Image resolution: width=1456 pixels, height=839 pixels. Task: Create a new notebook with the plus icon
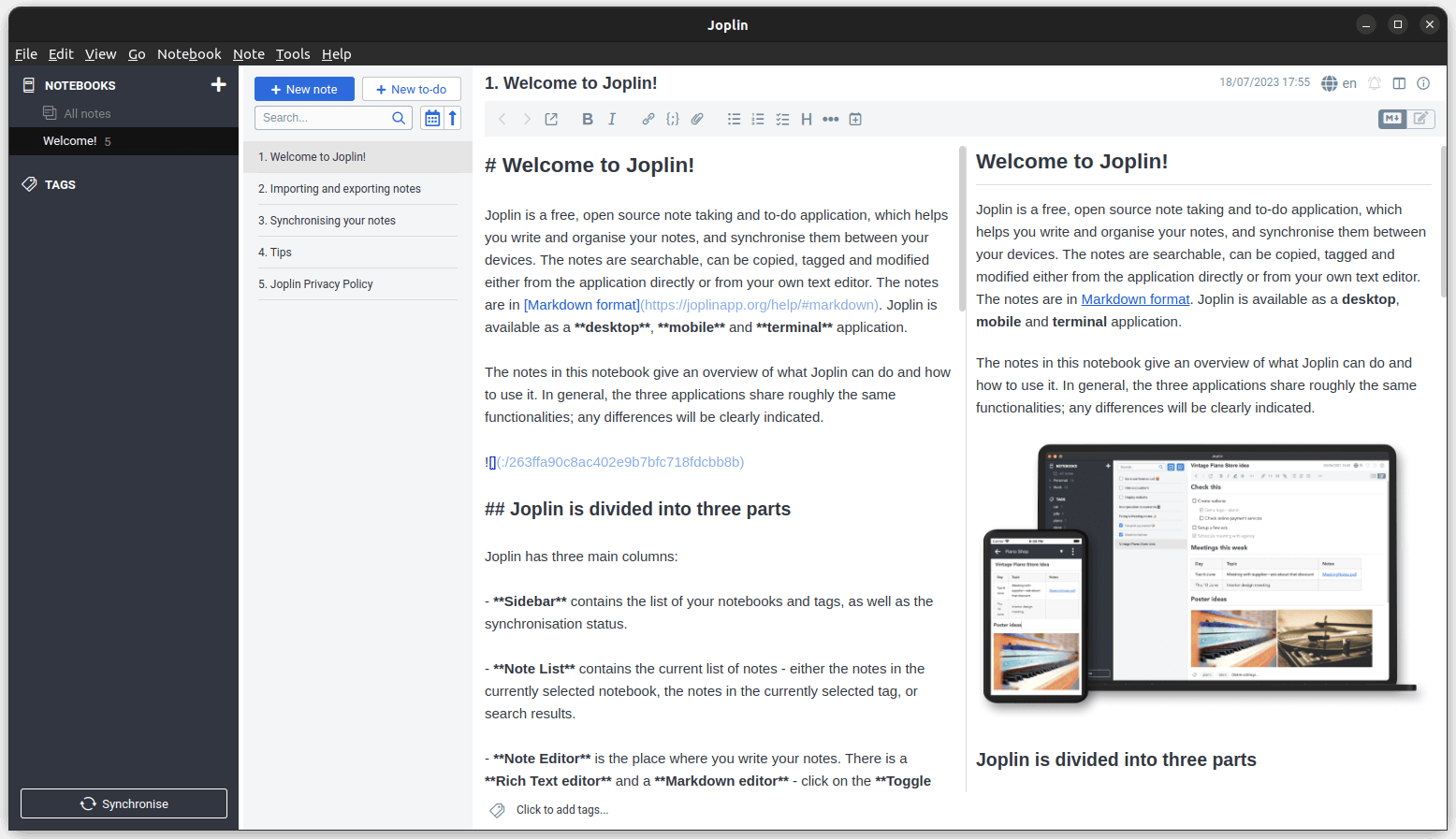coord(218,84)
